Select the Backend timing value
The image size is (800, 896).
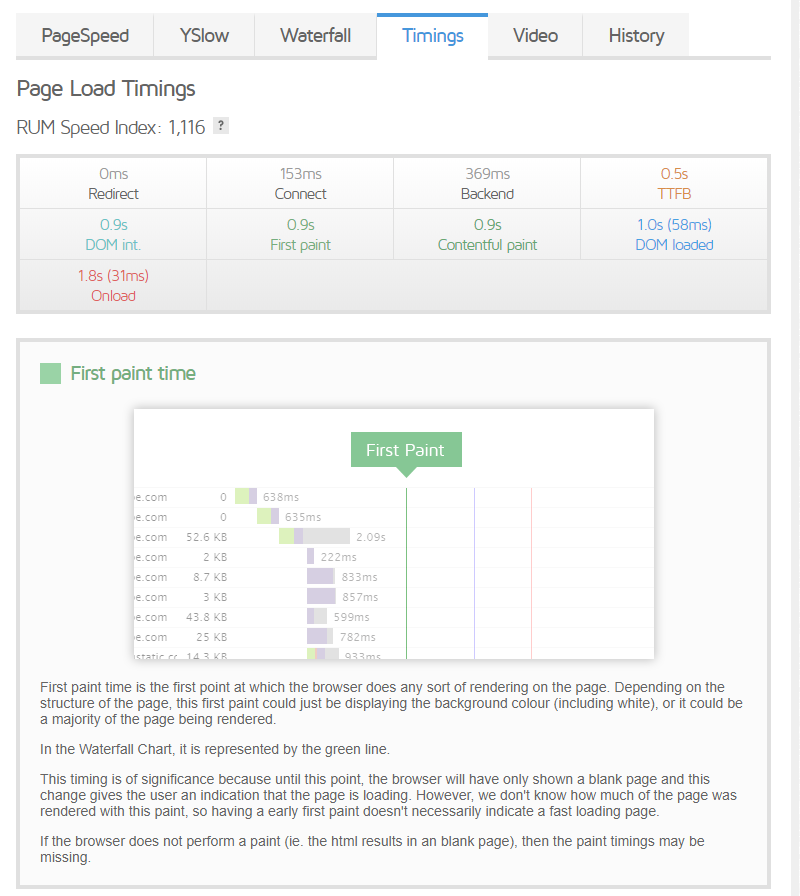pyautogui.click(x=487, y=182)
